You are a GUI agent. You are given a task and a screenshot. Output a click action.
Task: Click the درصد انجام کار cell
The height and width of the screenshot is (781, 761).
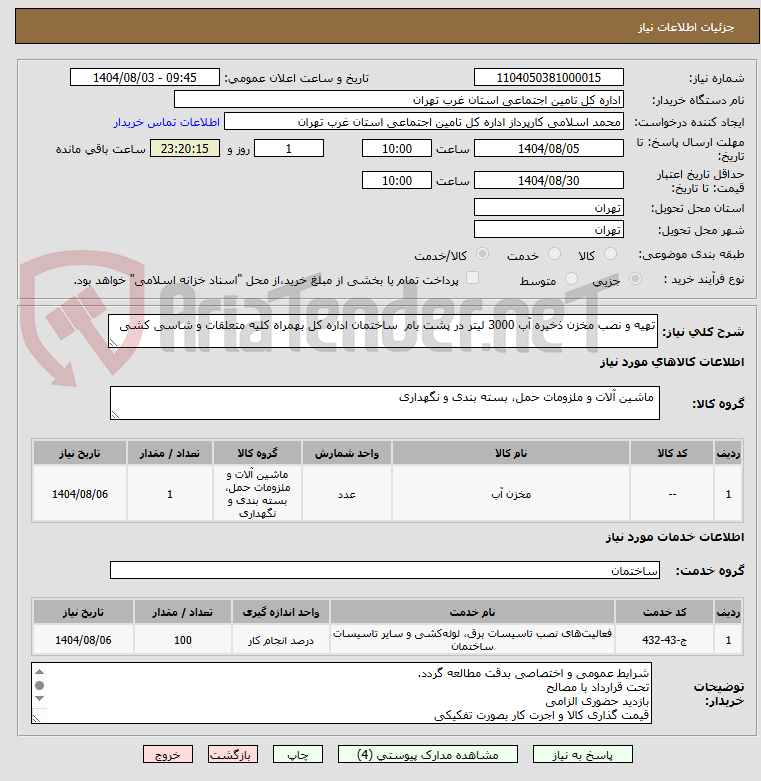coord(281,640)
